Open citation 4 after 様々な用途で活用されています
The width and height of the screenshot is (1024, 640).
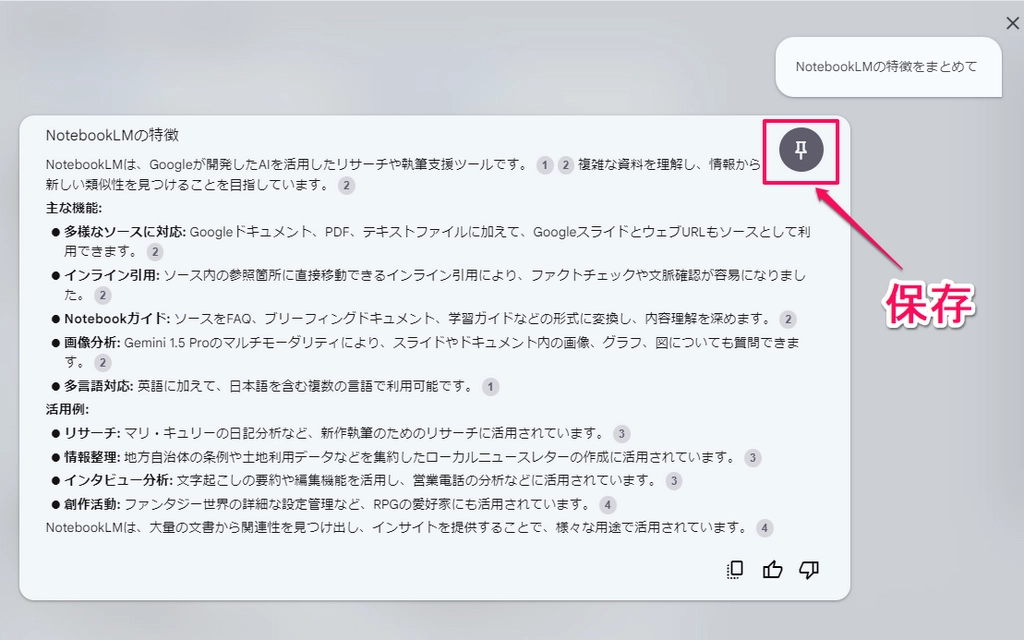coord(765,528)
